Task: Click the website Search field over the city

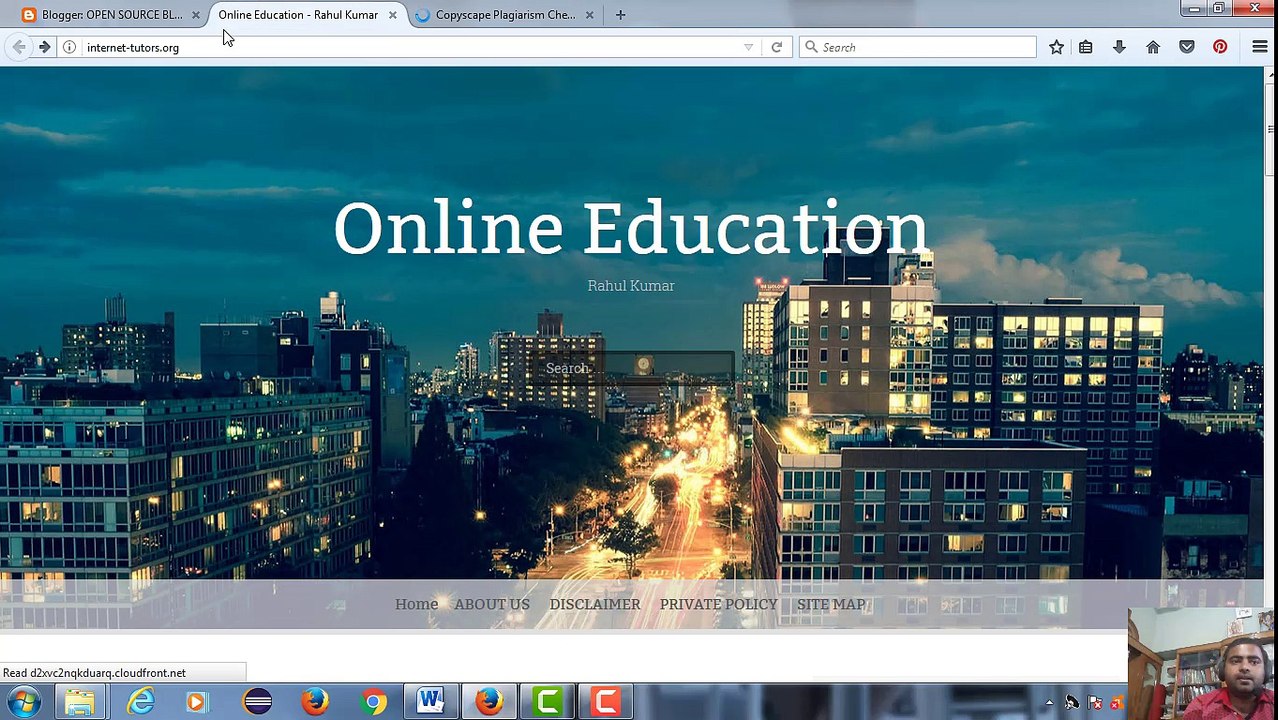Action: tap(630, 368)
